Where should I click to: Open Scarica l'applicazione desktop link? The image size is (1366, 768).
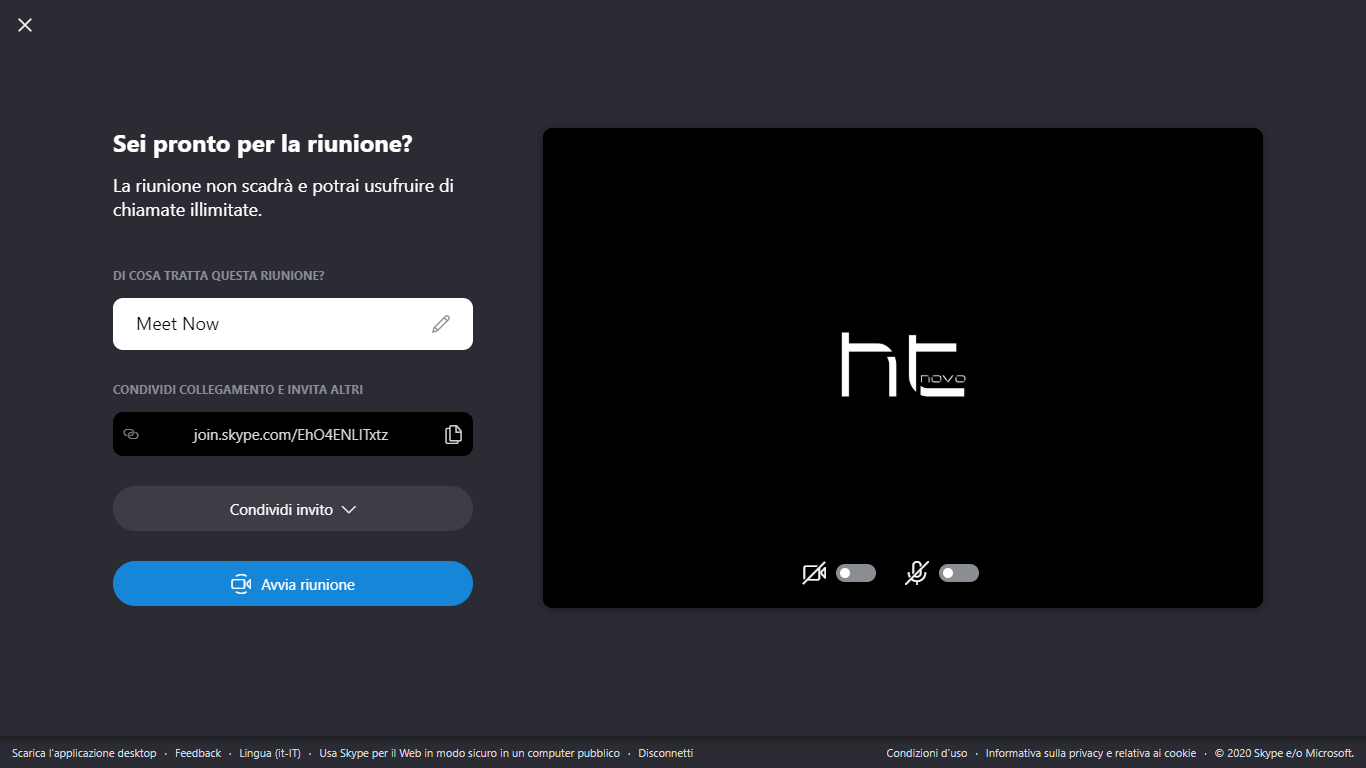click(x=83, y=753)
